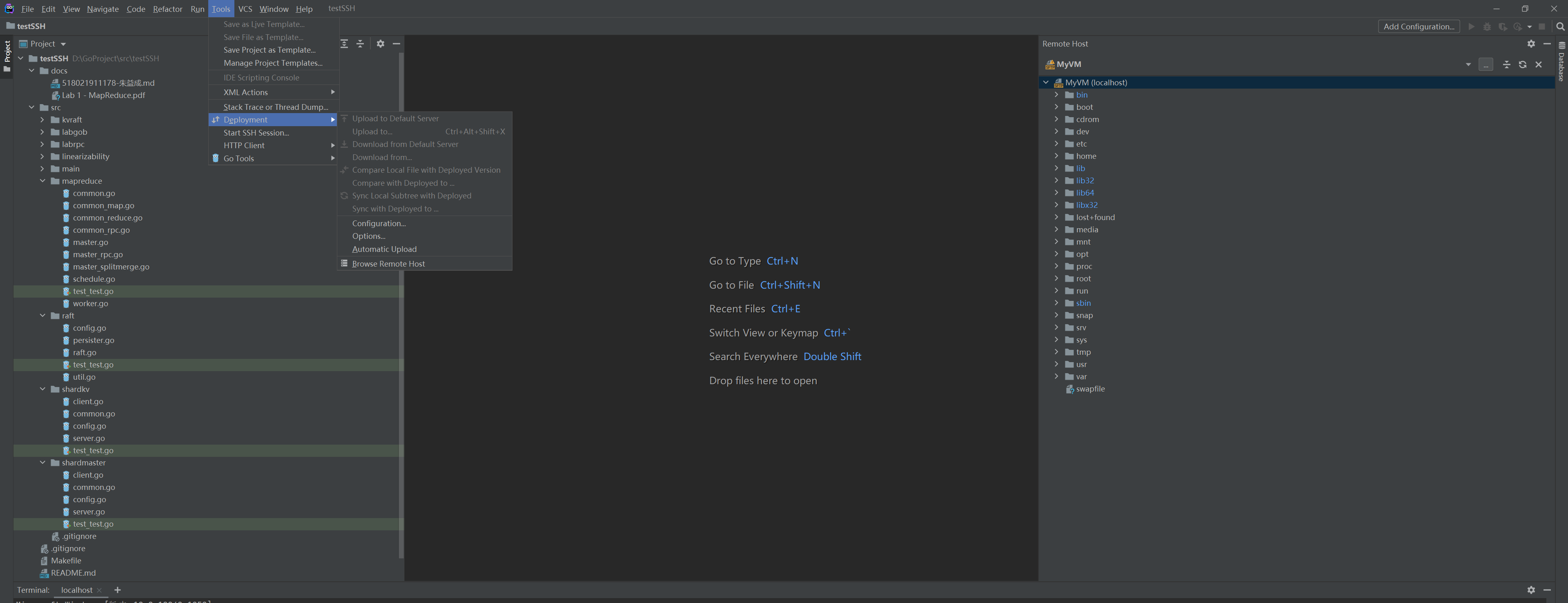Expand the labgob folder

point(42,132)
